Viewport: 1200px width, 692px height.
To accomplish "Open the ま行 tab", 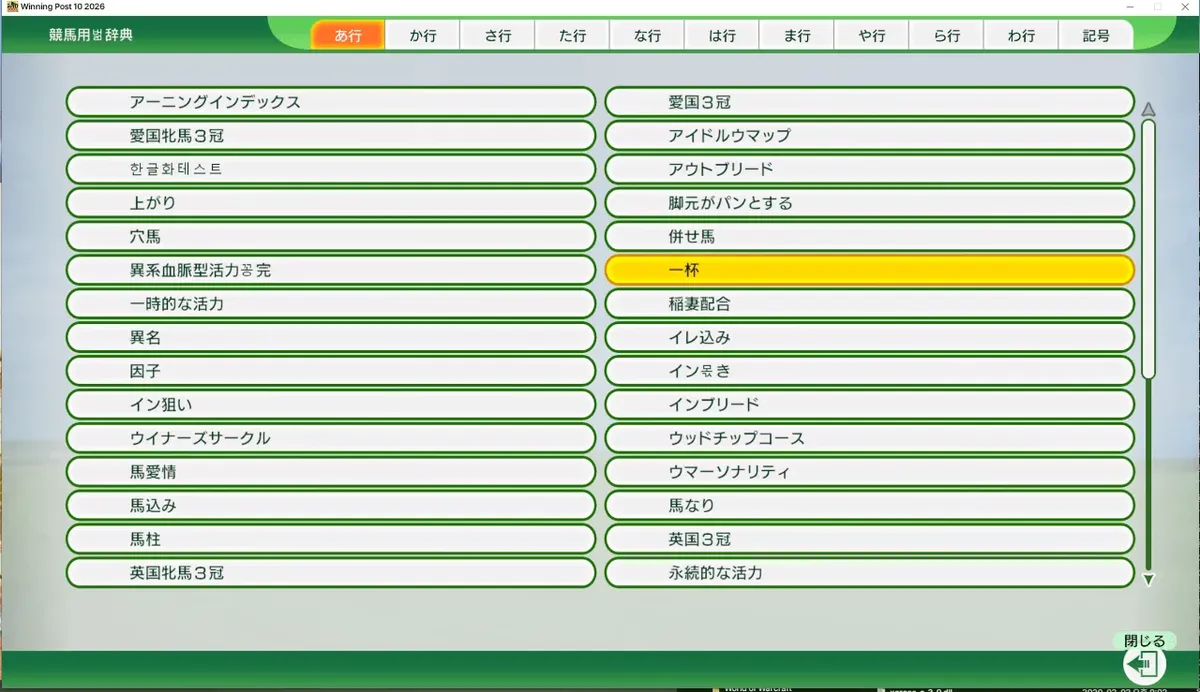I will [x=797, y=35].
